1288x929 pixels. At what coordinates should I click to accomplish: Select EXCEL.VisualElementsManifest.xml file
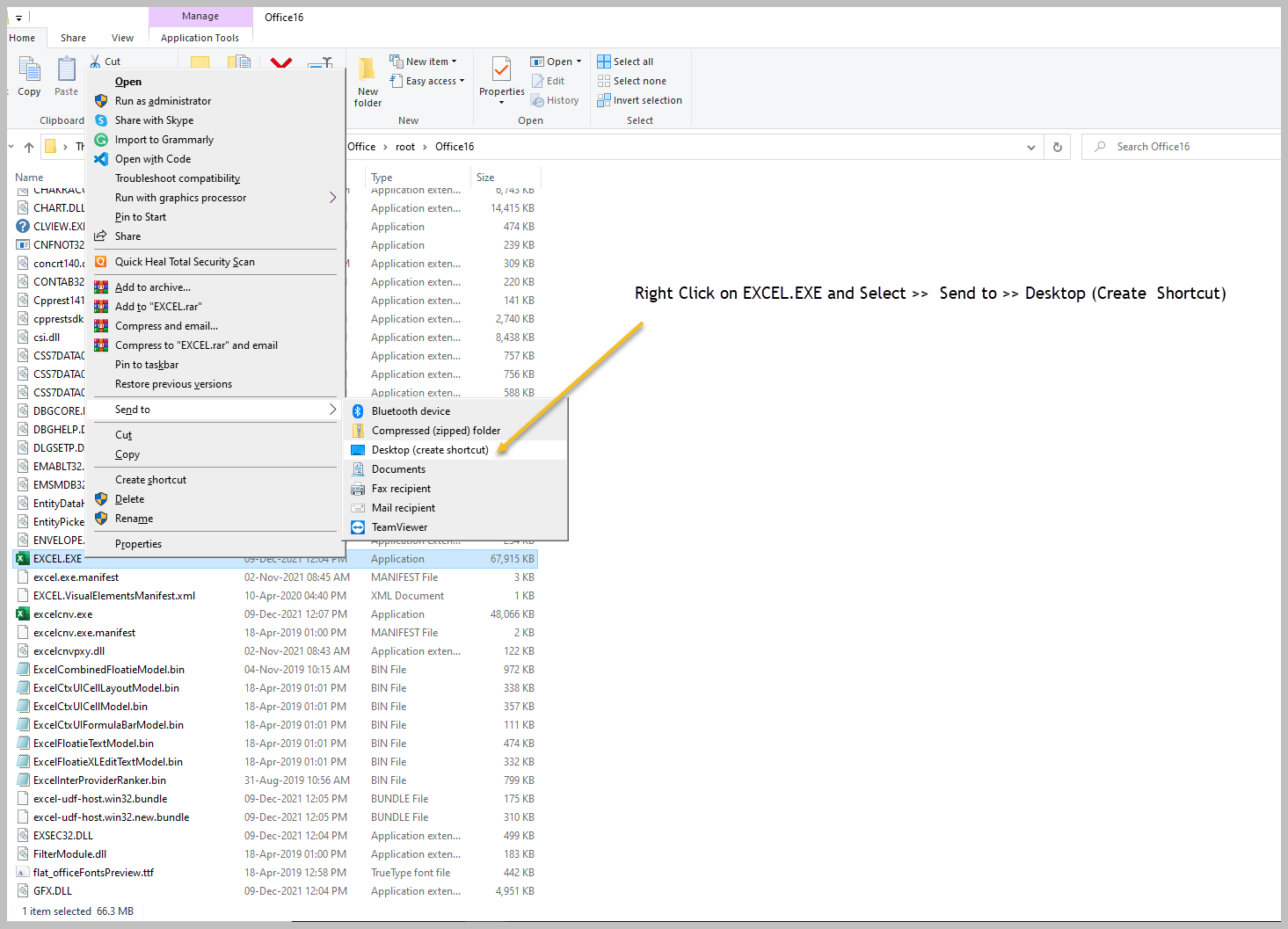tap(275, 596)
